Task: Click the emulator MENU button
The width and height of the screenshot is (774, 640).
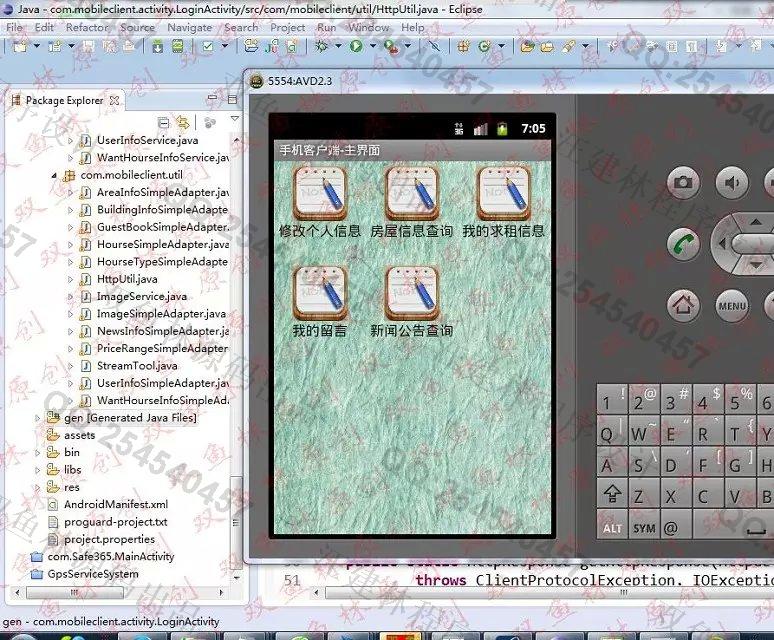Action: pyautogui.click(x=733, y=305)
